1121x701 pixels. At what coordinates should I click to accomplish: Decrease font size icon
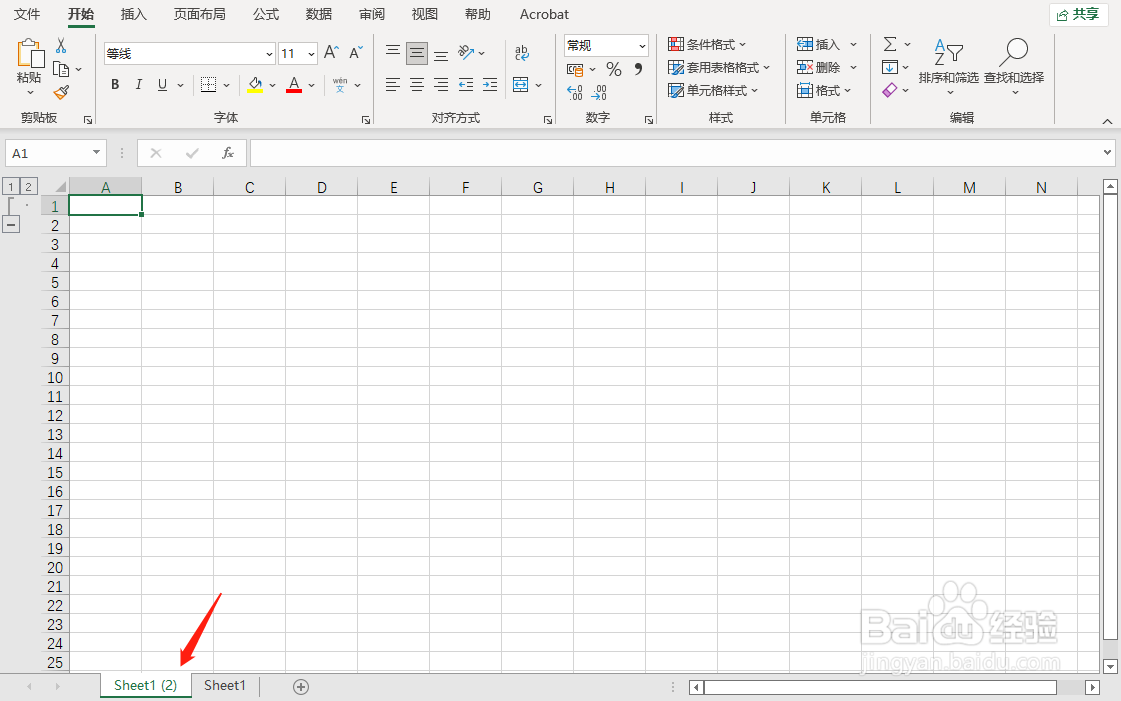355,52
